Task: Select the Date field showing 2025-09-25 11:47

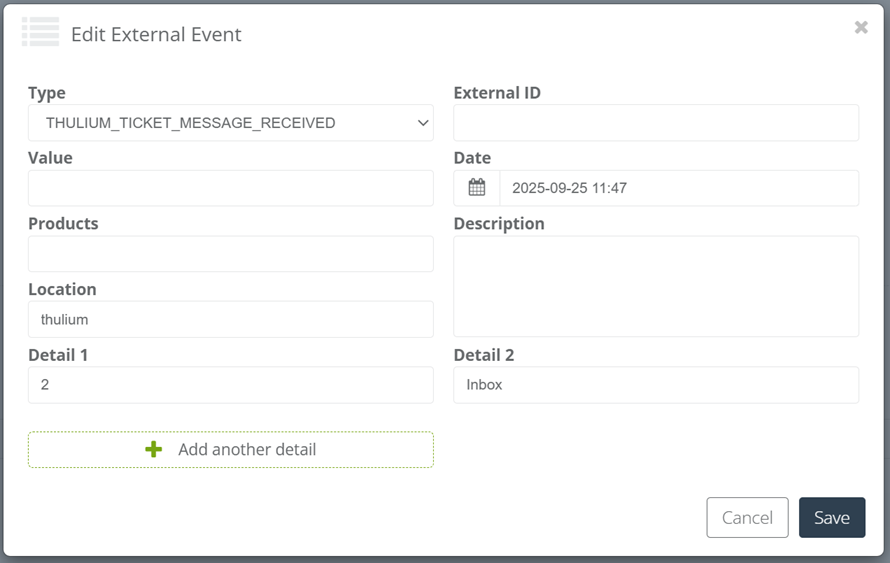Action: click(x=678, y=188)
